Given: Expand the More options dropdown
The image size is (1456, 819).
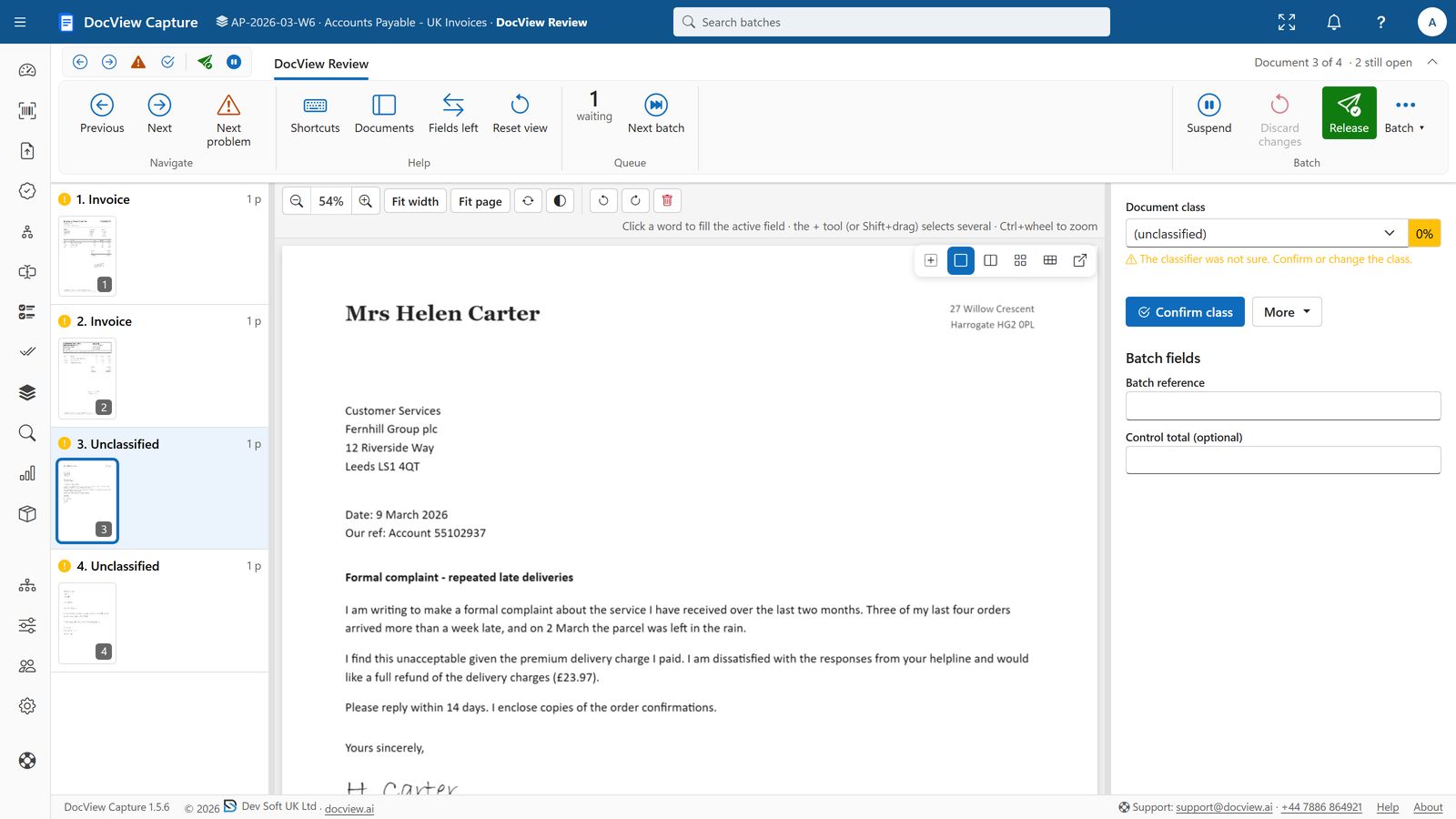Looking at the screenshot, I should tap(1287, 312).
